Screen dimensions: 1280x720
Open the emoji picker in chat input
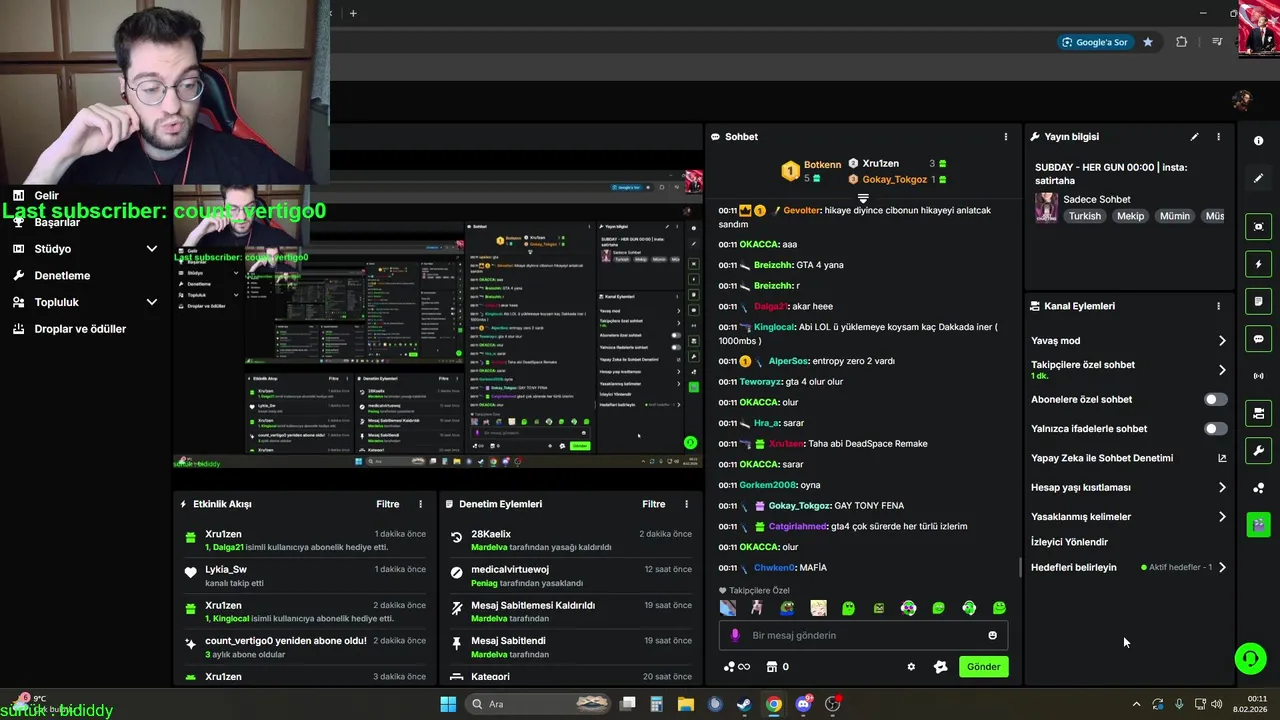pyautogui.click(x=992, y=635)
